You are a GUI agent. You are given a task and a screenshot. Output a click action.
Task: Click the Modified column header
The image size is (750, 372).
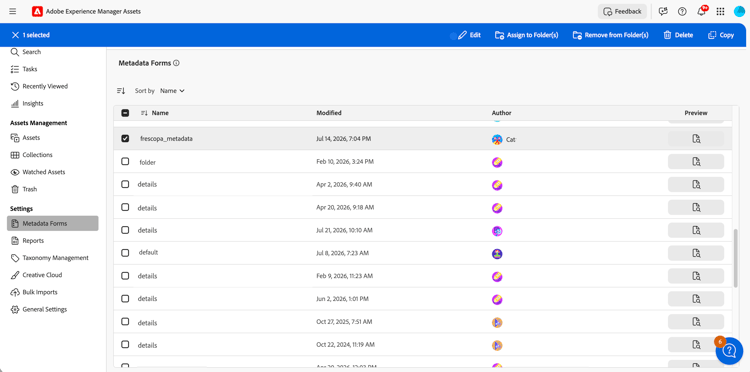[329, 113]
